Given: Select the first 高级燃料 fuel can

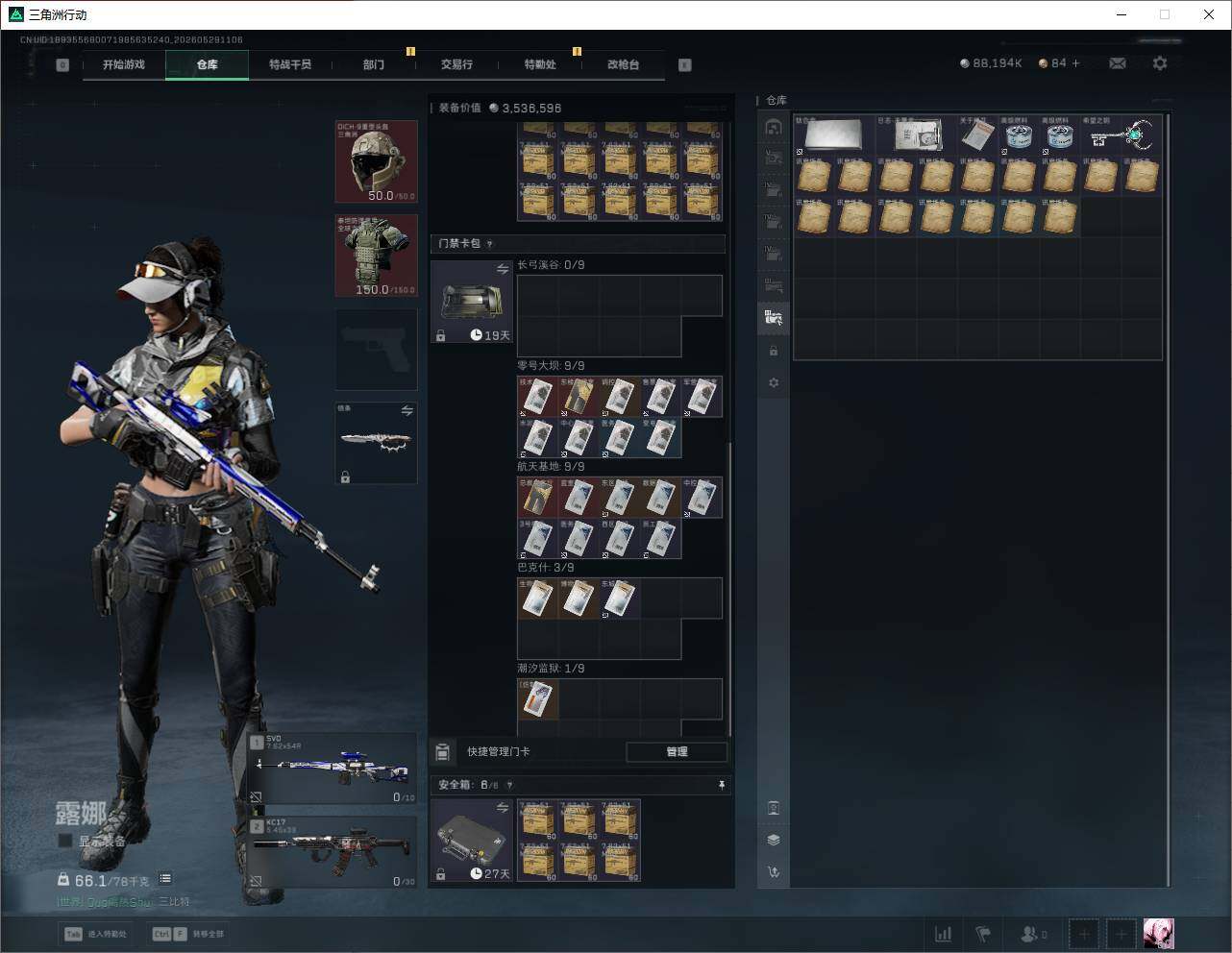Looking at the screenshot, I should tap(1018, 135).
